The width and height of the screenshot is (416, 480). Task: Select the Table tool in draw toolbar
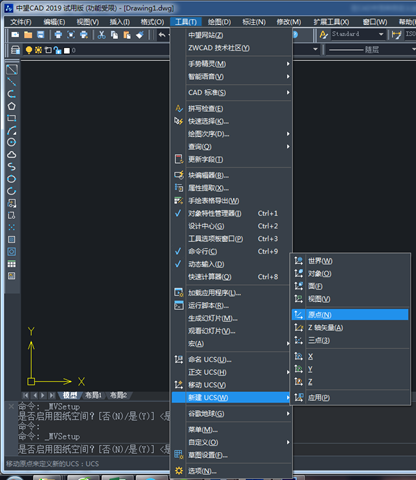tap(12, 264)
